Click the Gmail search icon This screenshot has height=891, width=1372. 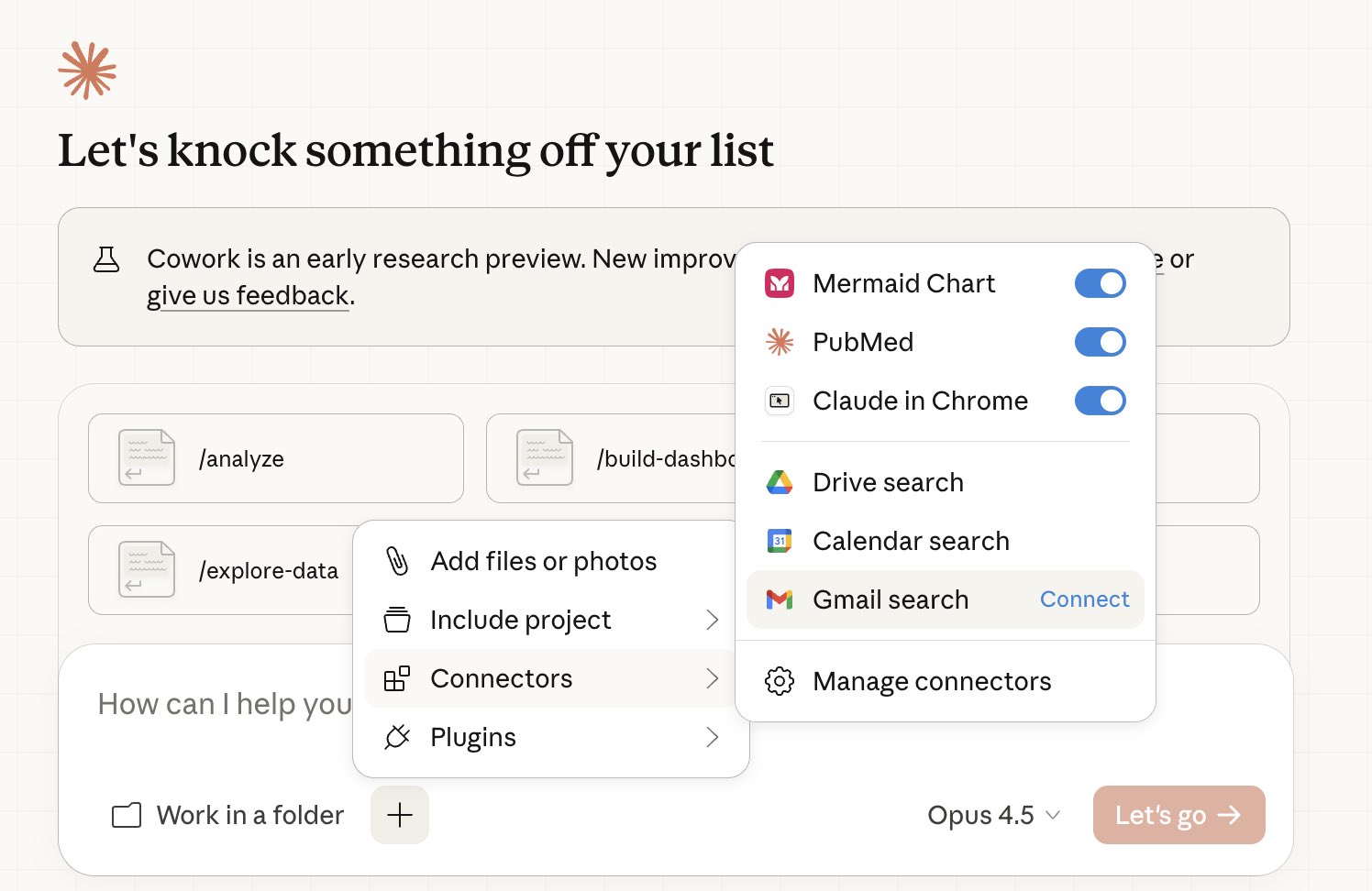[x=780, y=599]
